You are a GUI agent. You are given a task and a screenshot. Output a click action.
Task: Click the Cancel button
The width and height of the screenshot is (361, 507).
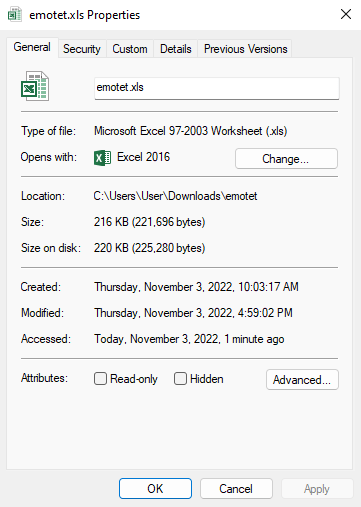point(236,489)
